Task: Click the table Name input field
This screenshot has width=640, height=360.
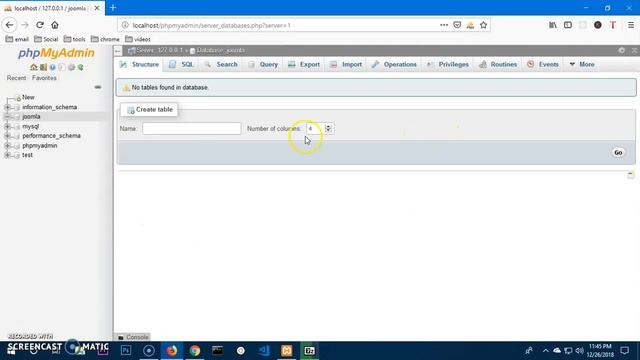Action: tap(191, 129)
